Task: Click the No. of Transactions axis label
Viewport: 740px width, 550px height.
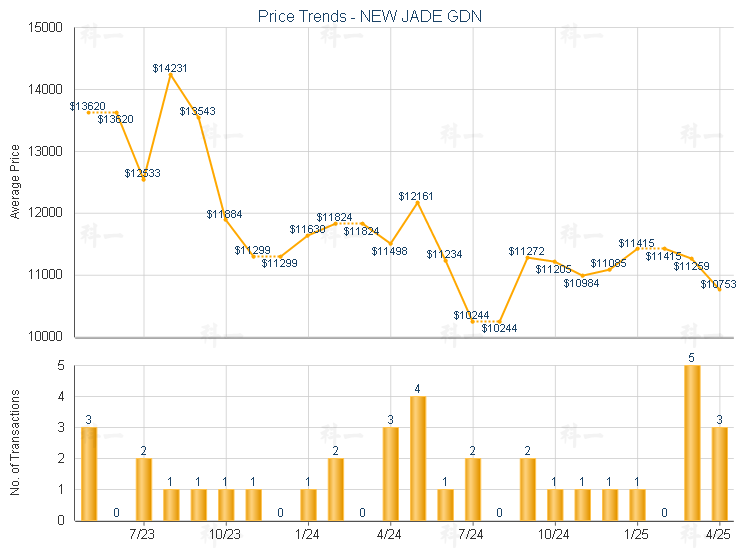Action: pyautogui.click(x=15, y=442)
